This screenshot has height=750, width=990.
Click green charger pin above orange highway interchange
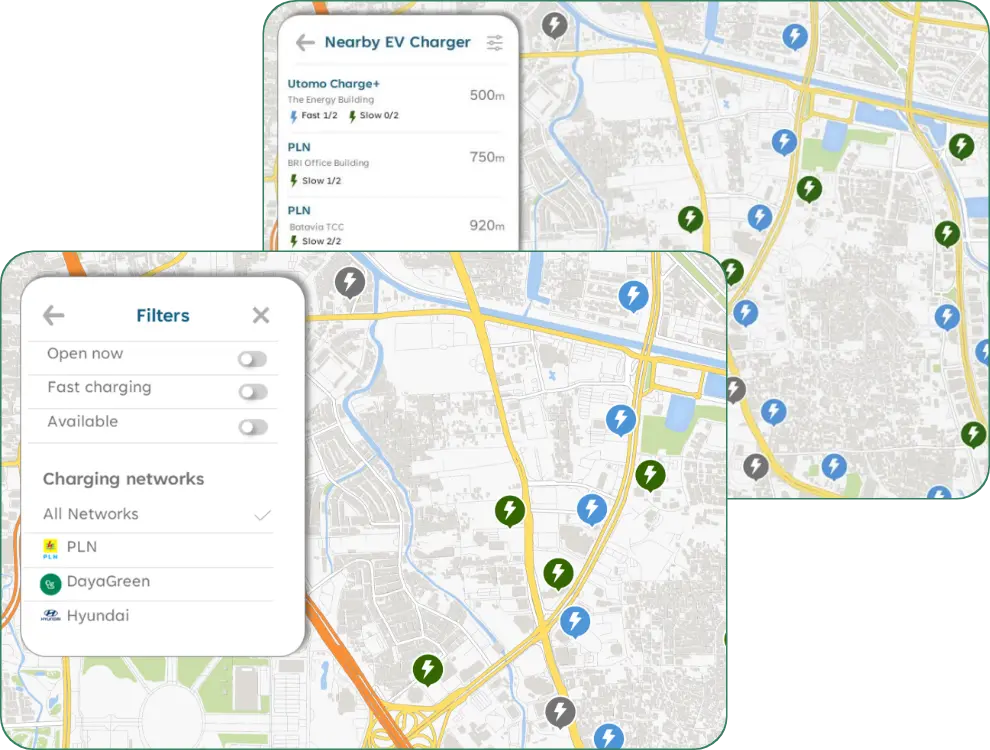428,670
